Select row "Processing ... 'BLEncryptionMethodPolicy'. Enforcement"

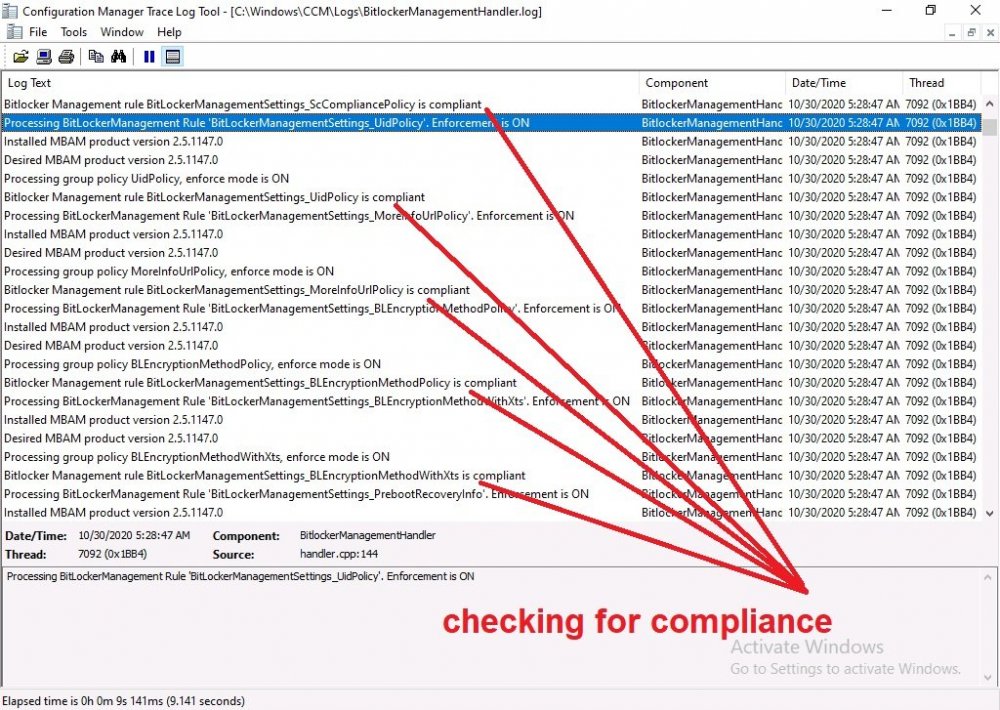coord(491,308)
